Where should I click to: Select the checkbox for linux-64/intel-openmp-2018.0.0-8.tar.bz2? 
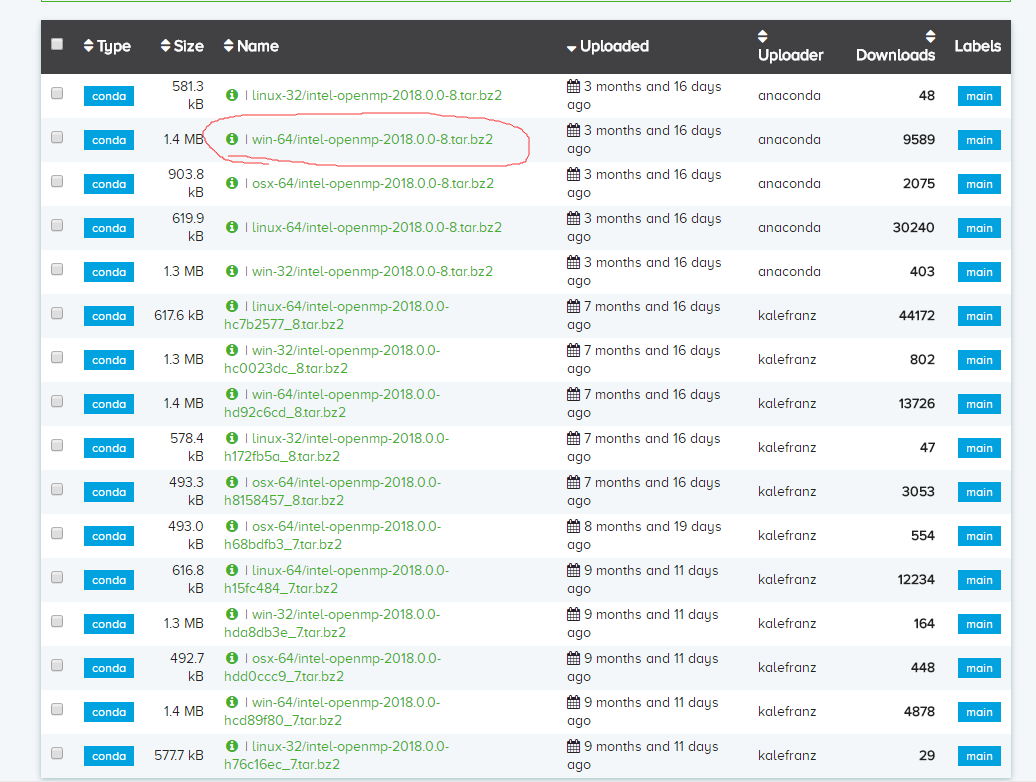tap(57, 225)
